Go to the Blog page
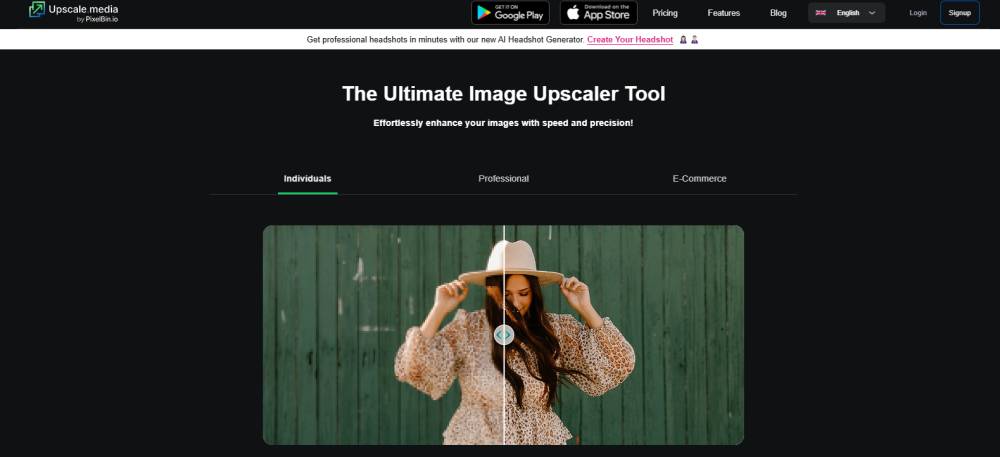 (778, 13)
